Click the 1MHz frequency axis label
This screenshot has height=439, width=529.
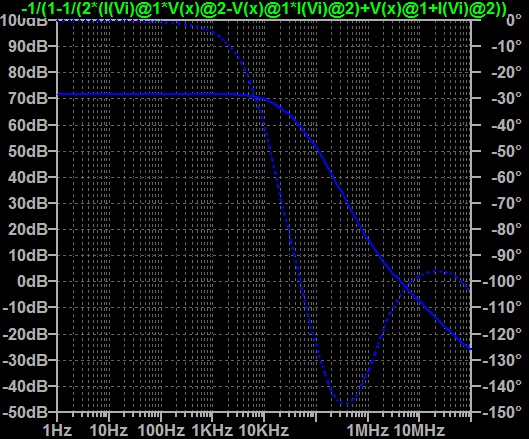(x=368, y=431)
